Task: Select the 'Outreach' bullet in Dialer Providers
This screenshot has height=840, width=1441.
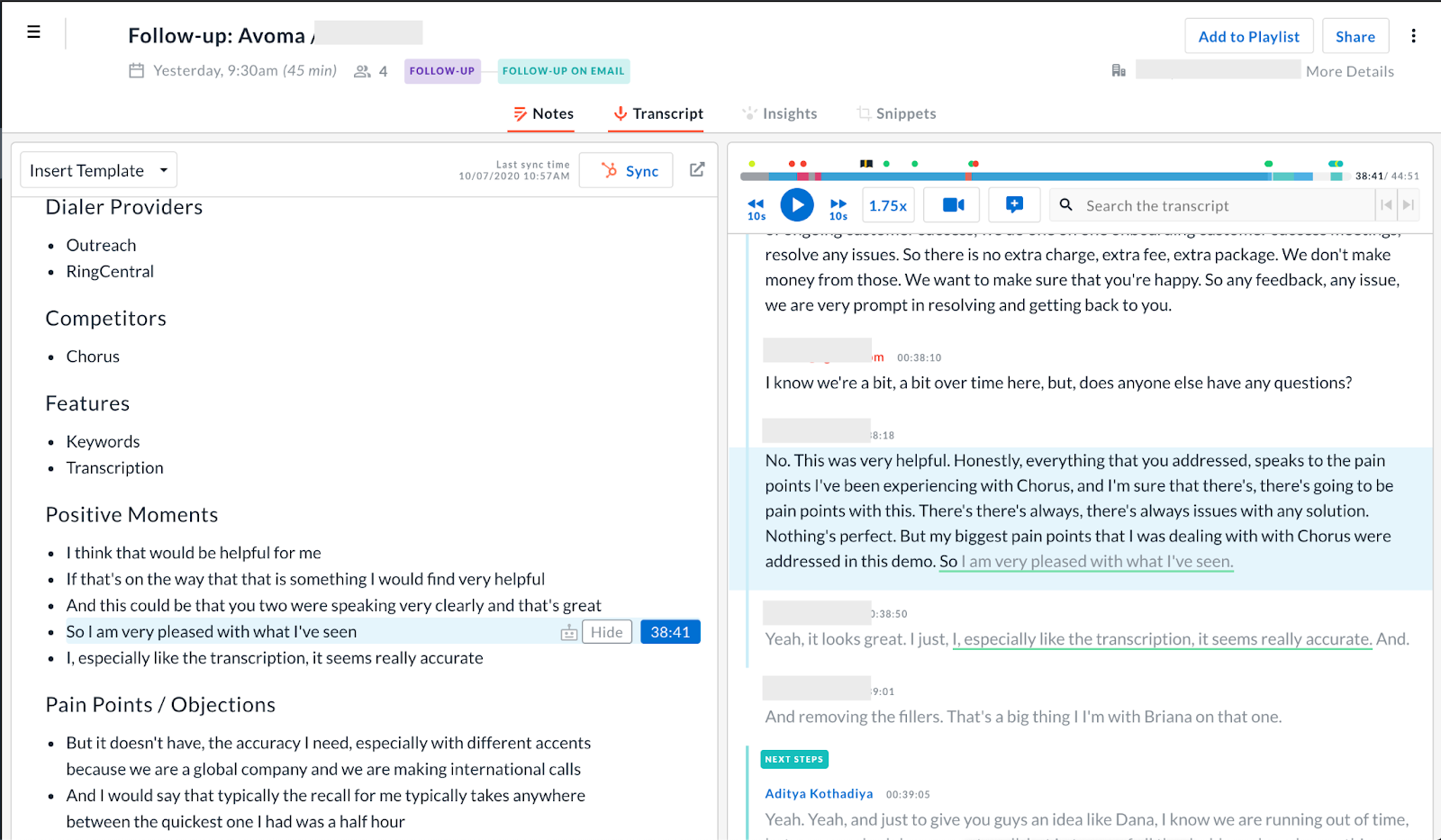Action: click(101, 245)
